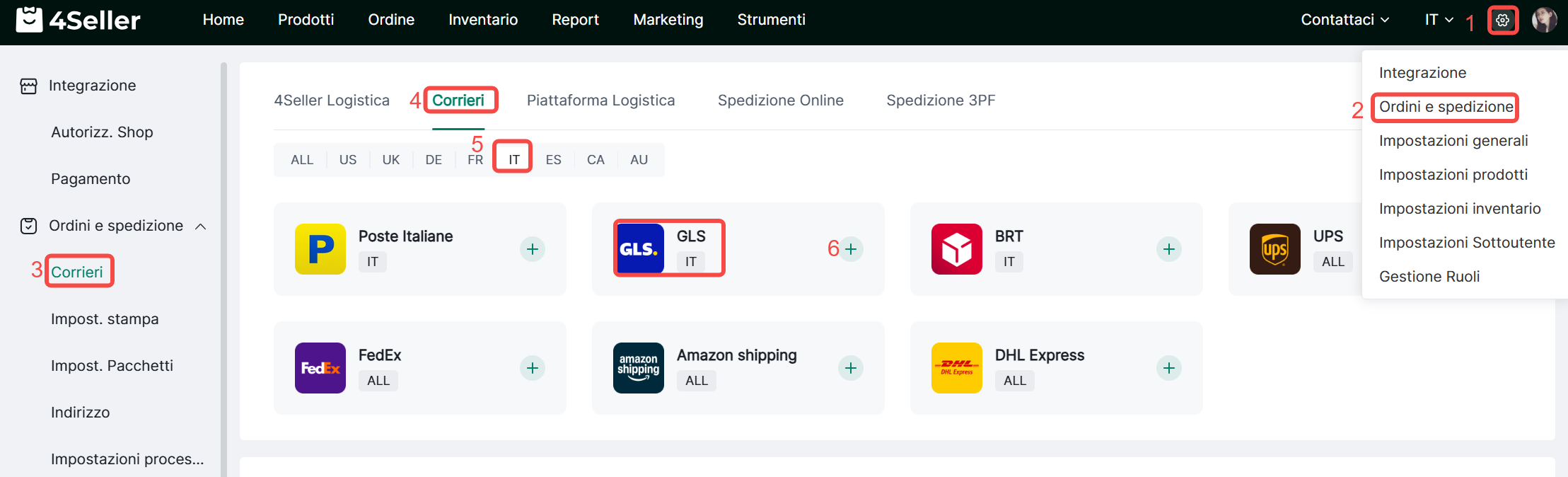The width and height of the screenshot is (1568, 477).
Task: Click the sidebar vertical scrollbar
Action: pyautogui.click(x=223, y=269)
